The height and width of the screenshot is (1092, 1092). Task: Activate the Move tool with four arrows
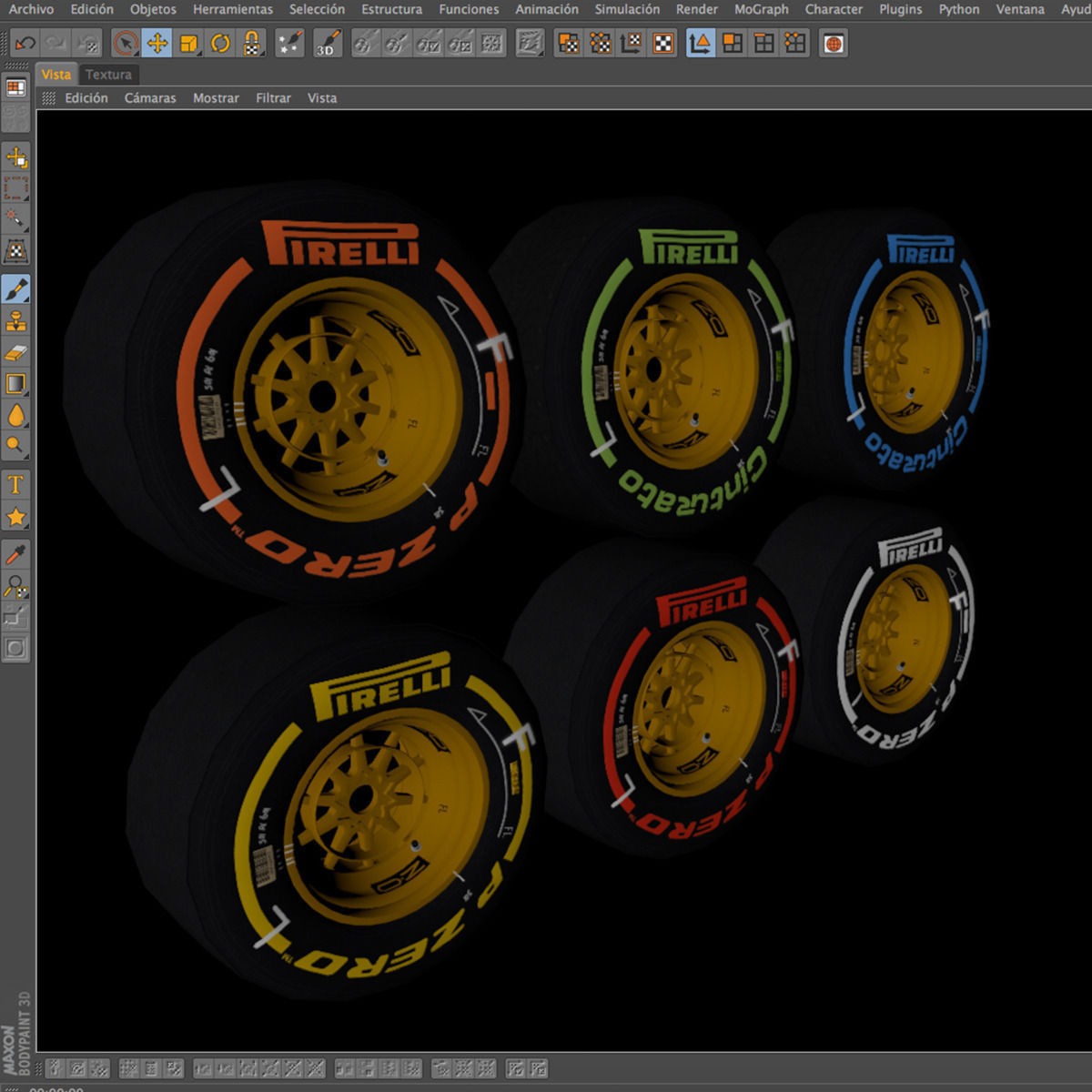[x=157, y=43]
